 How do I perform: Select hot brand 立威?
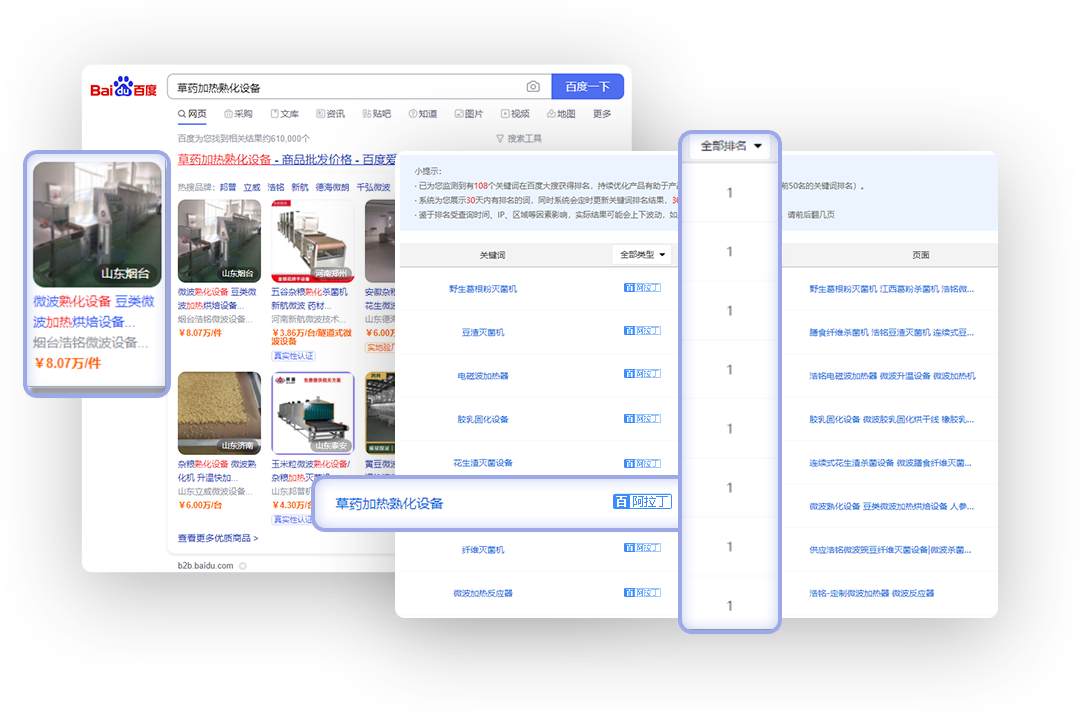pyautogui.click(x=252, y=187)
